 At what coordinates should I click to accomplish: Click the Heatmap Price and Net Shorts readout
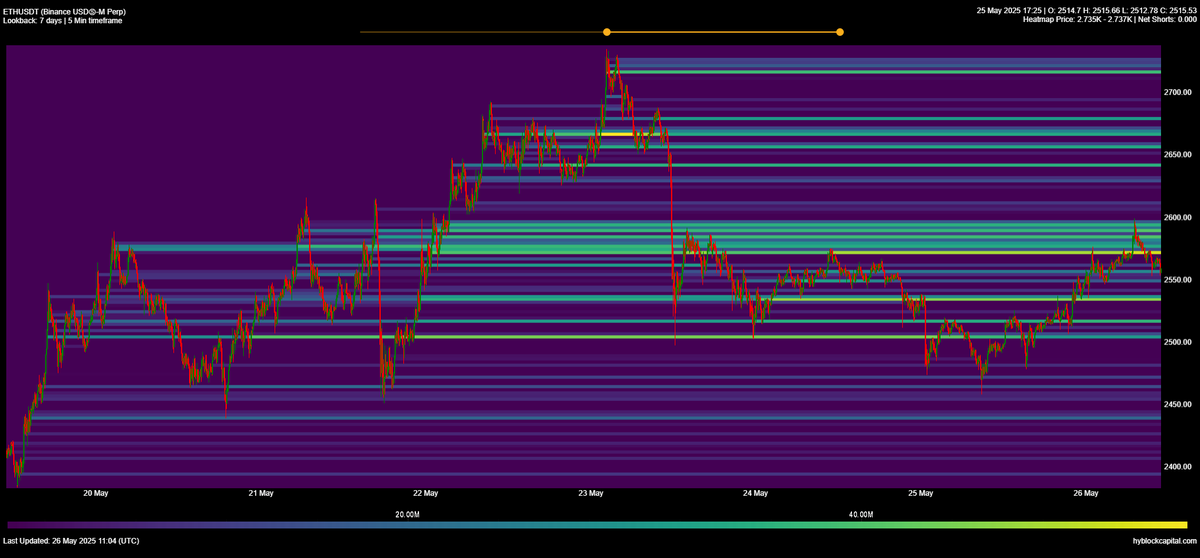(1109, 20)
